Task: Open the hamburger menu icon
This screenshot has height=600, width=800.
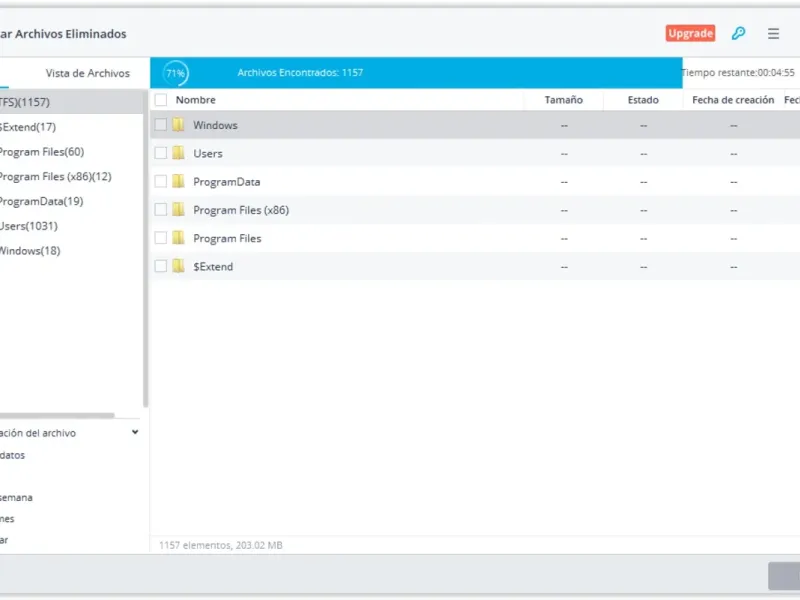Action: click(x=773, y=34)
